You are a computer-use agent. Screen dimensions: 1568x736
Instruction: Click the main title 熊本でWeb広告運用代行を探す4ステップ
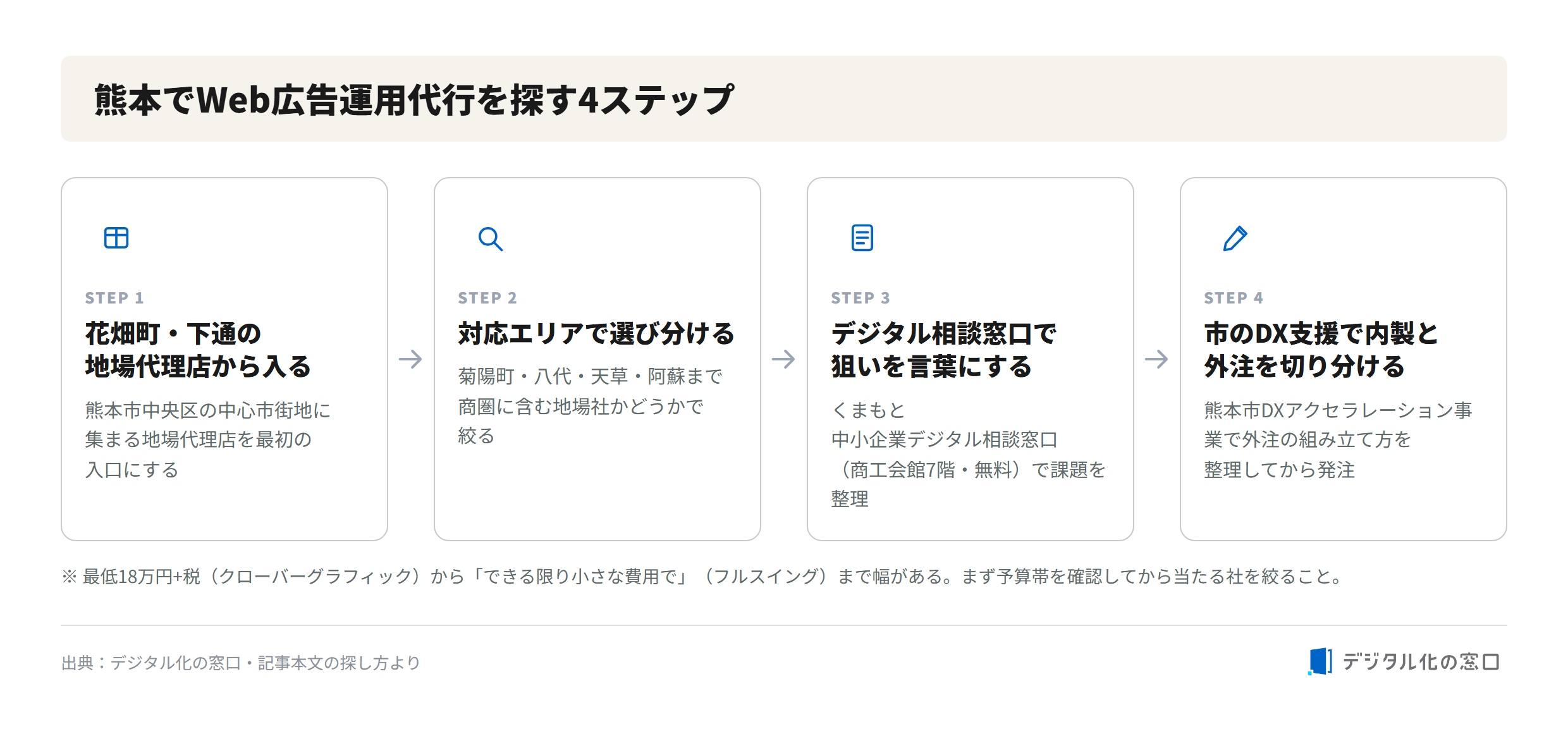pyautogui.click(x=414, y=99)
